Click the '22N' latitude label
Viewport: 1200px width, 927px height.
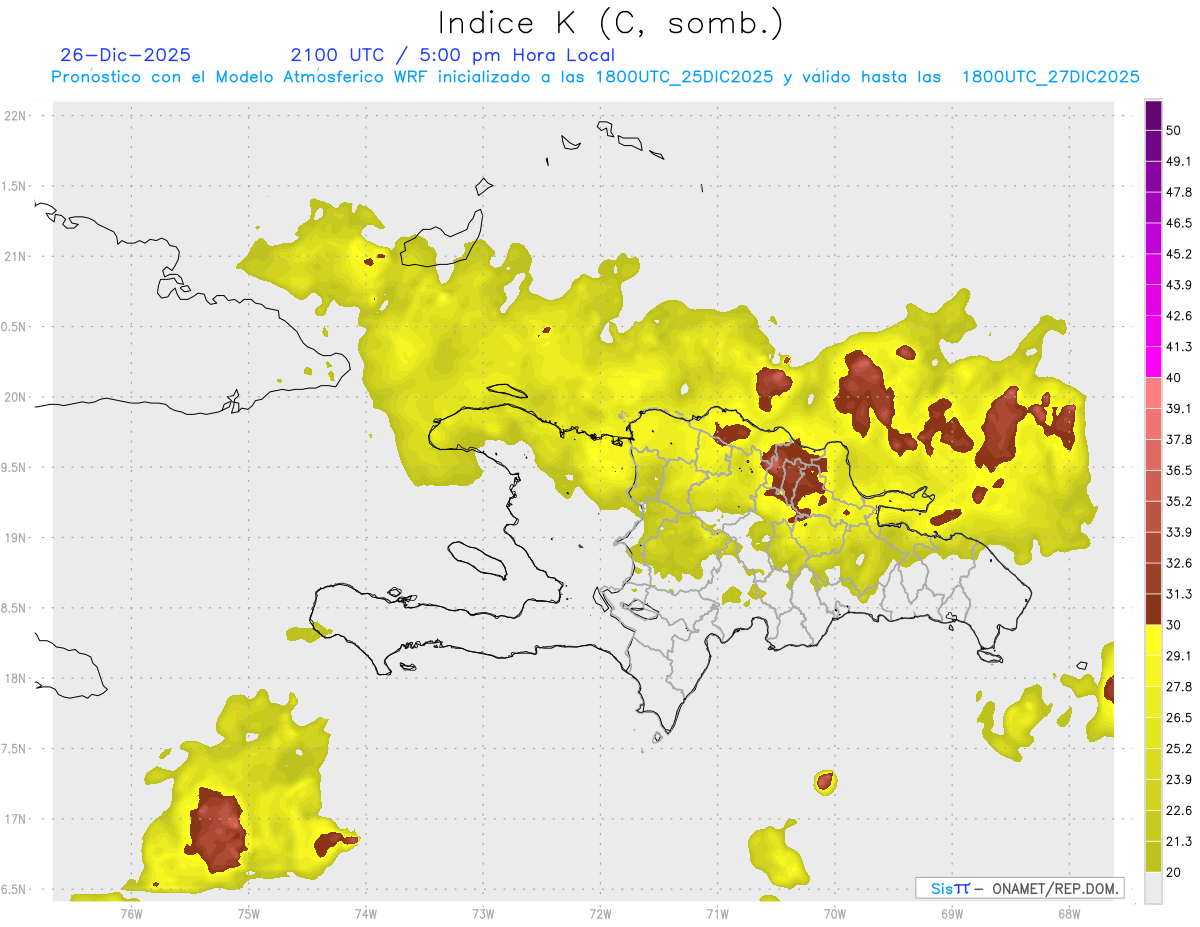(17, 116)
